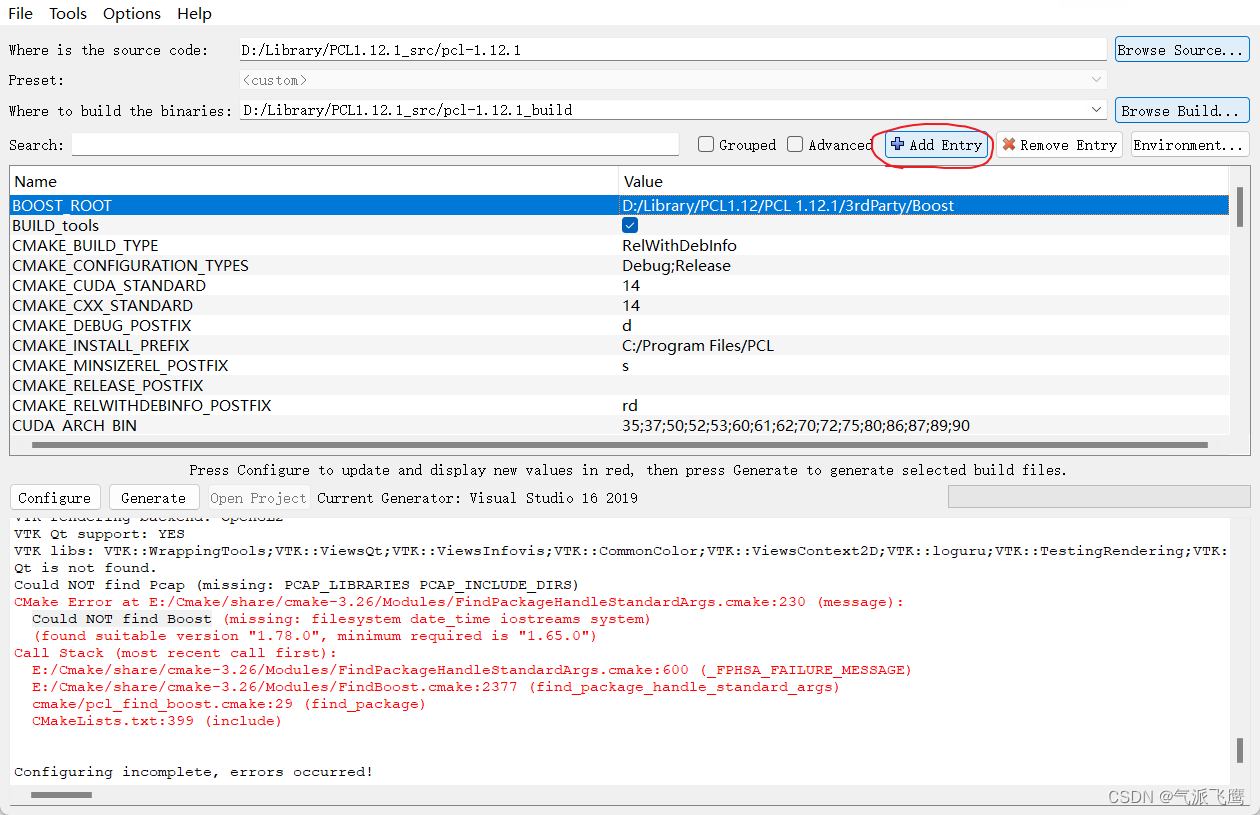Open the File menu
This screenshot has height=815, width=1260.
pyautogui.click(x=19, y=13)
